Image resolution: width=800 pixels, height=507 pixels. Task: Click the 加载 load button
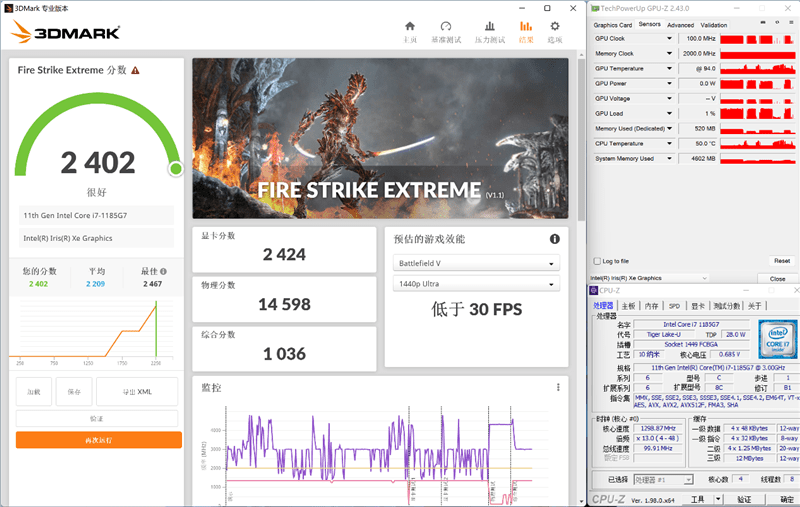pos(34,392)
